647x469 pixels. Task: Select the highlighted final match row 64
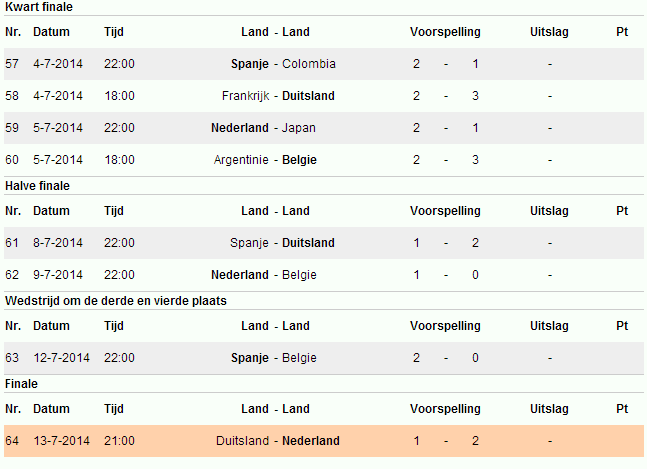point(324,441)
